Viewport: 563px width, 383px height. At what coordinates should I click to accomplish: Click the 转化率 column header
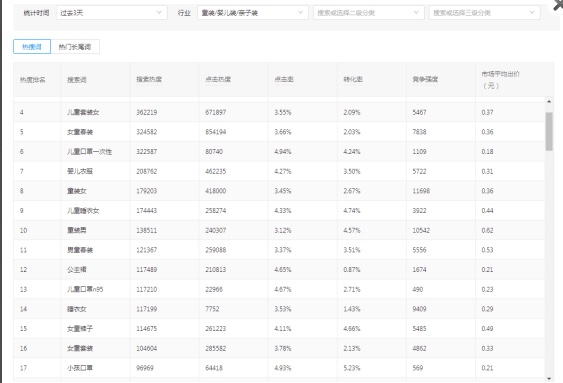pyautogui.click(x=353, y=79)
